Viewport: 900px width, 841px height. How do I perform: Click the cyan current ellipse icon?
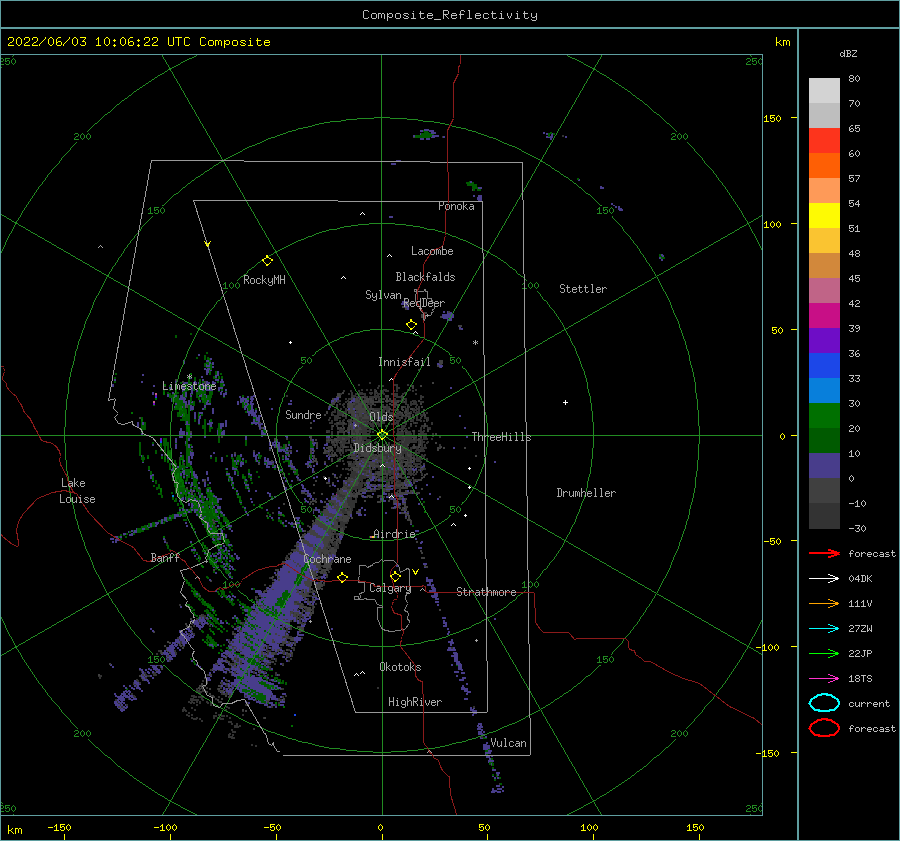click(824, 703)
